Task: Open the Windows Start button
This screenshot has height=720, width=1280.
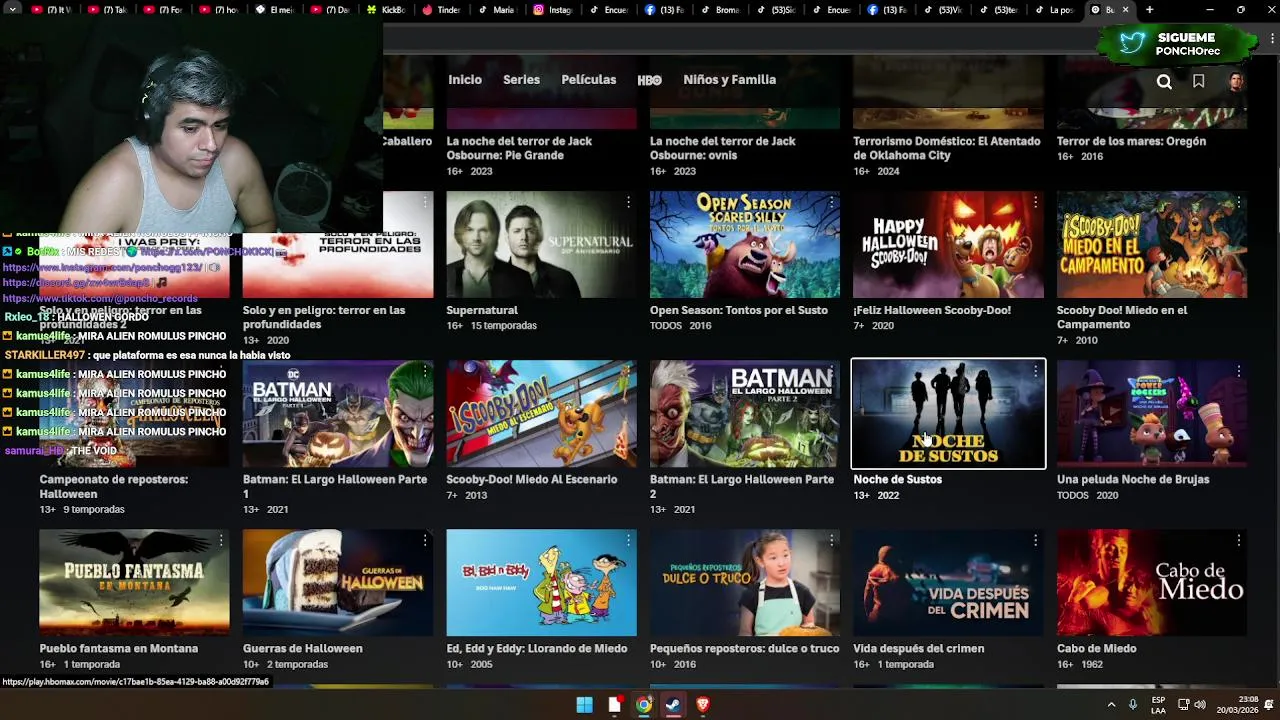Action: pos(584,705)
